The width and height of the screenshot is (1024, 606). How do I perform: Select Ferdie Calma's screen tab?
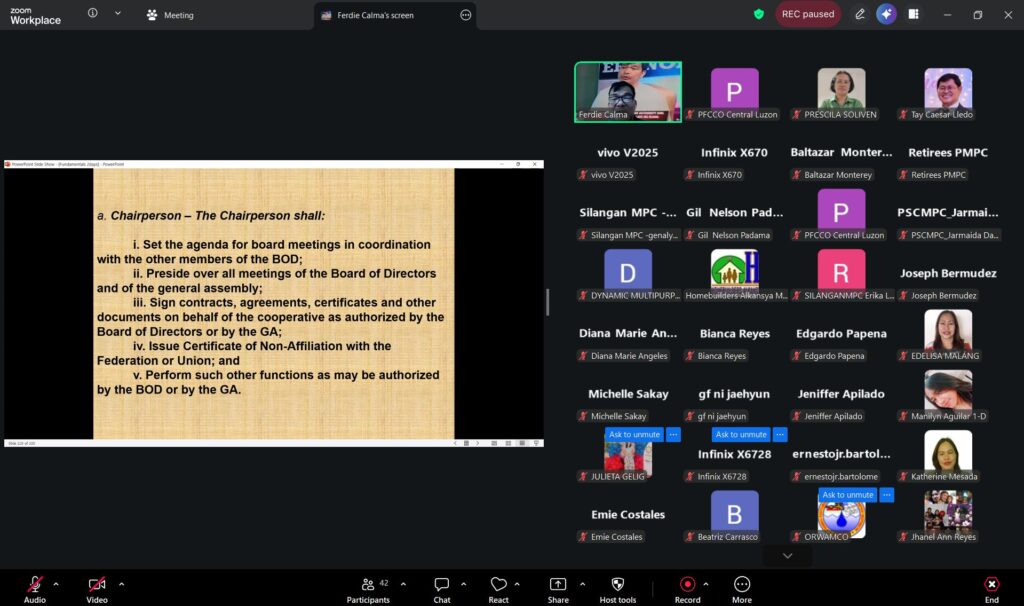click(x=380, y=15)
